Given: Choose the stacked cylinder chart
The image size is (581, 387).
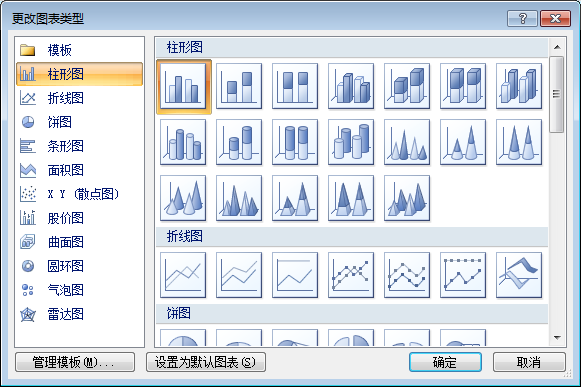Looking at the screenshot, I should tap(239, 142).
